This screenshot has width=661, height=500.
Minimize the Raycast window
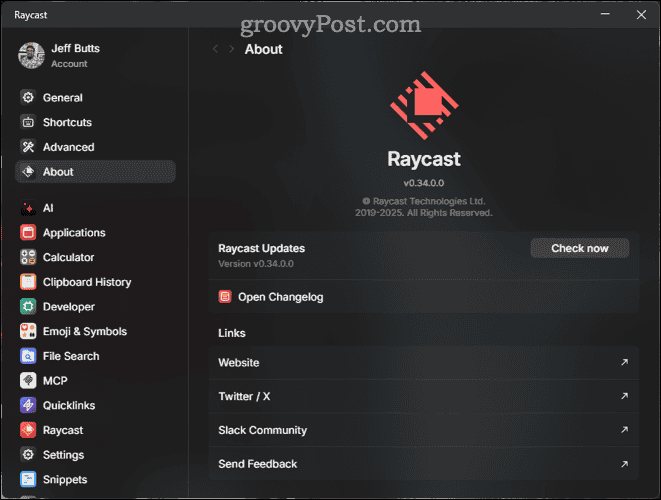point(605,14)
